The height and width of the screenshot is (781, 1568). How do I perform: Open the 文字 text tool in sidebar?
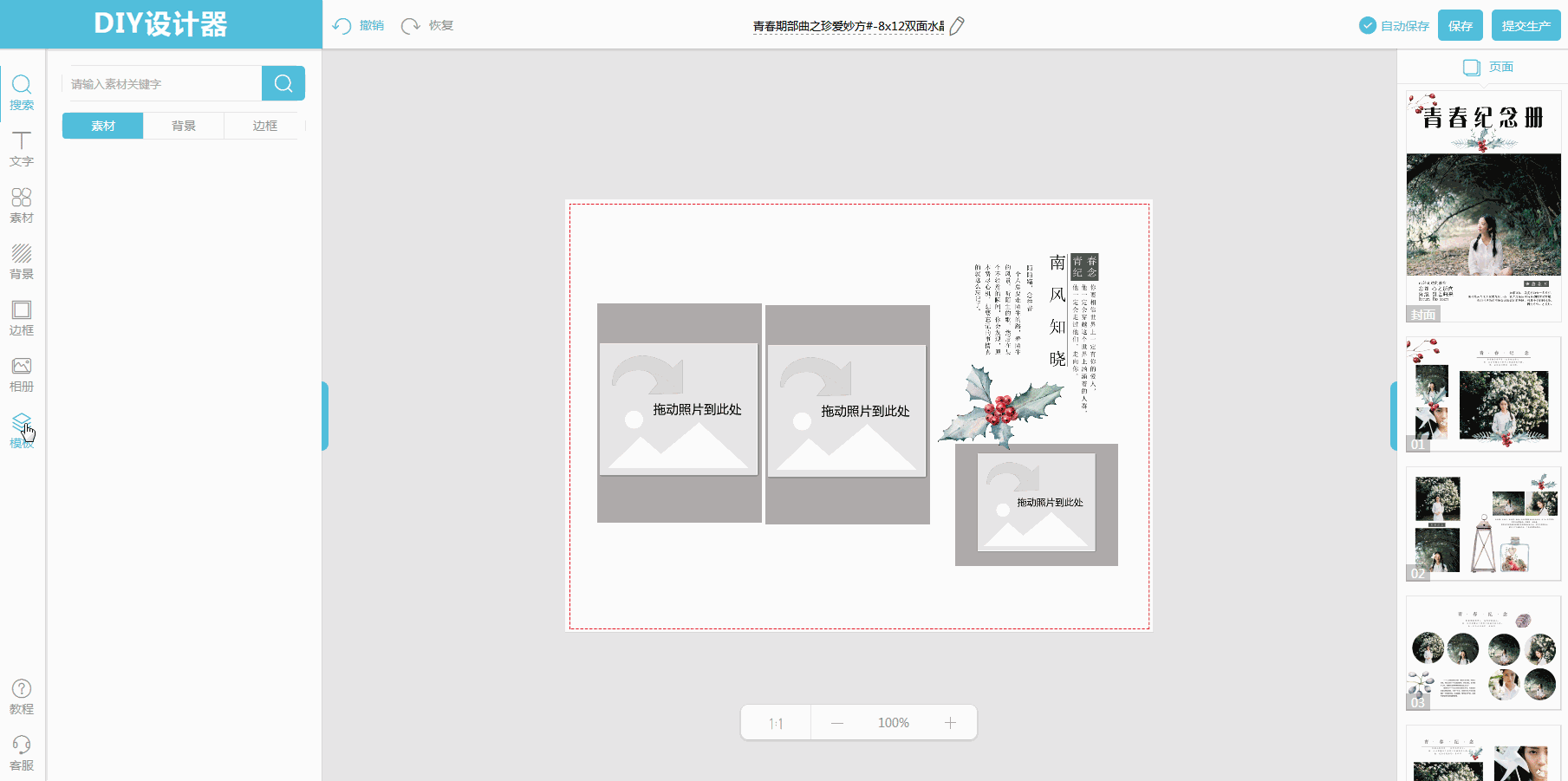click(22, 149)
